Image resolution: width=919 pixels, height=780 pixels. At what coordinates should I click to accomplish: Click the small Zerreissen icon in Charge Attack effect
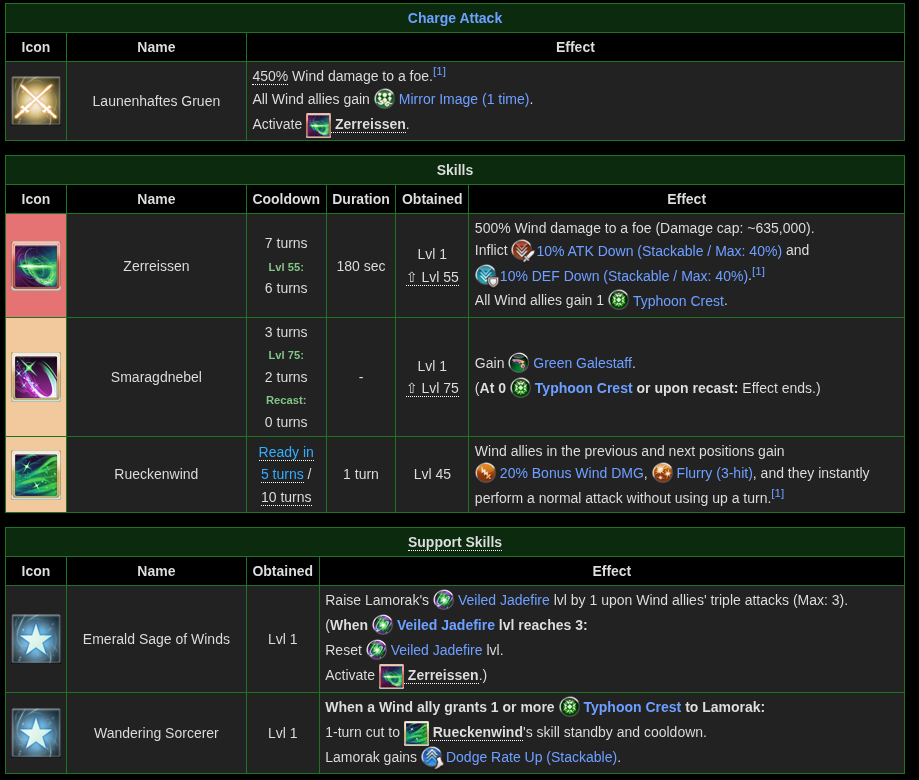tap(318, 125)
